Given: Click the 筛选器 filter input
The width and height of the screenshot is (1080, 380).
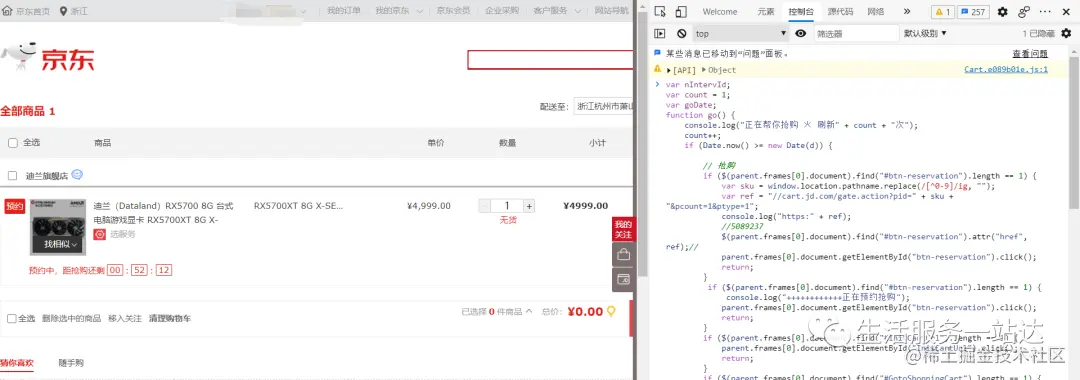Looking at the screenshot, I should click(x=856, y=33).
